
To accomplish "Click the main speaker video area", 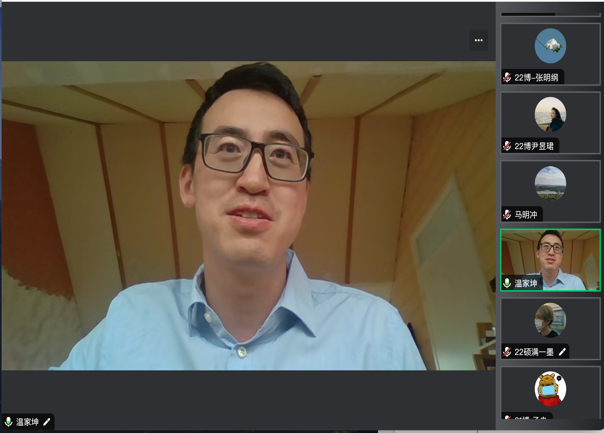I will tap(248, 215).
